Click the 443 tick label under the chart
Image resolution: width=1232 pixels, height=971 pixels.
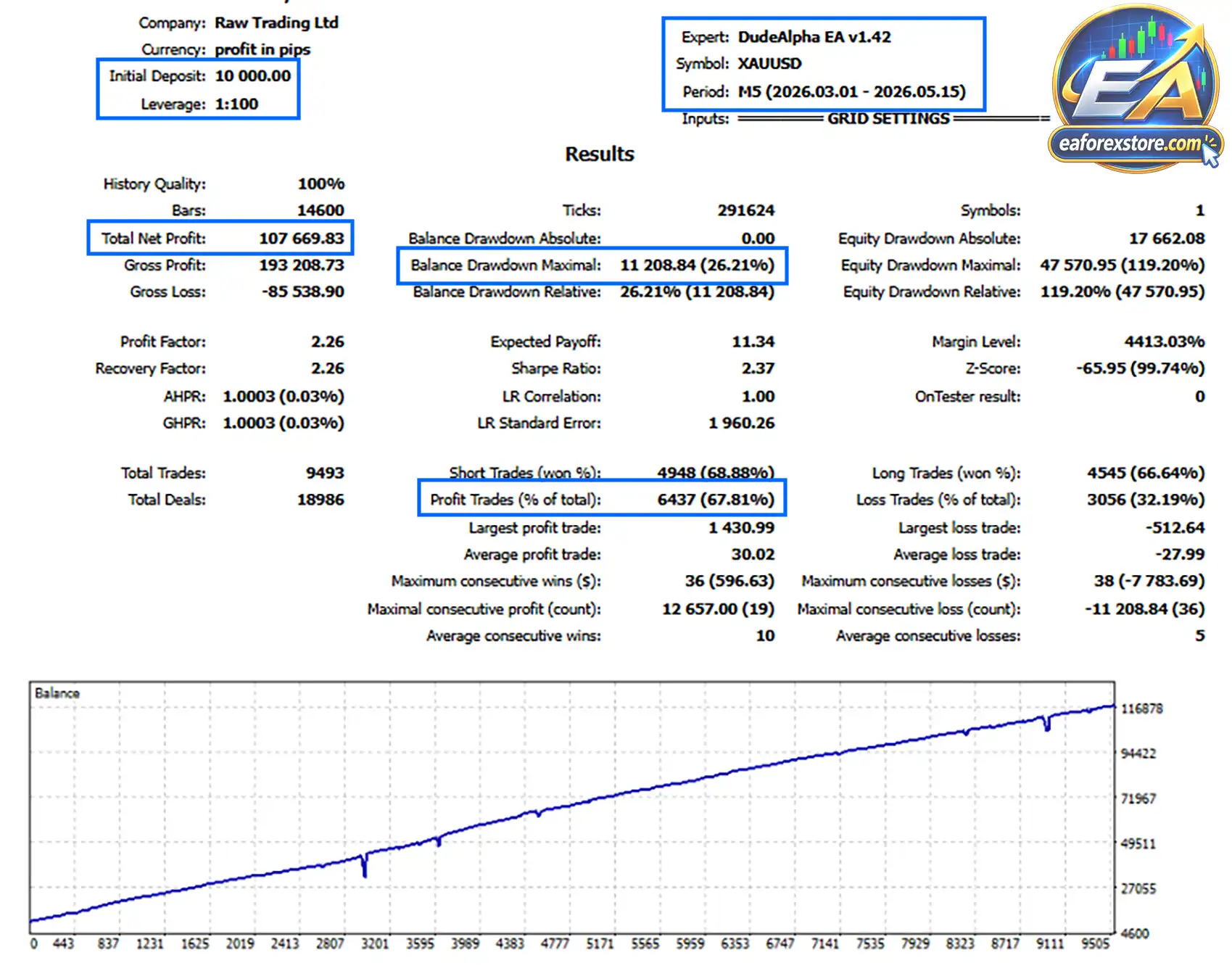click(63, 943)
